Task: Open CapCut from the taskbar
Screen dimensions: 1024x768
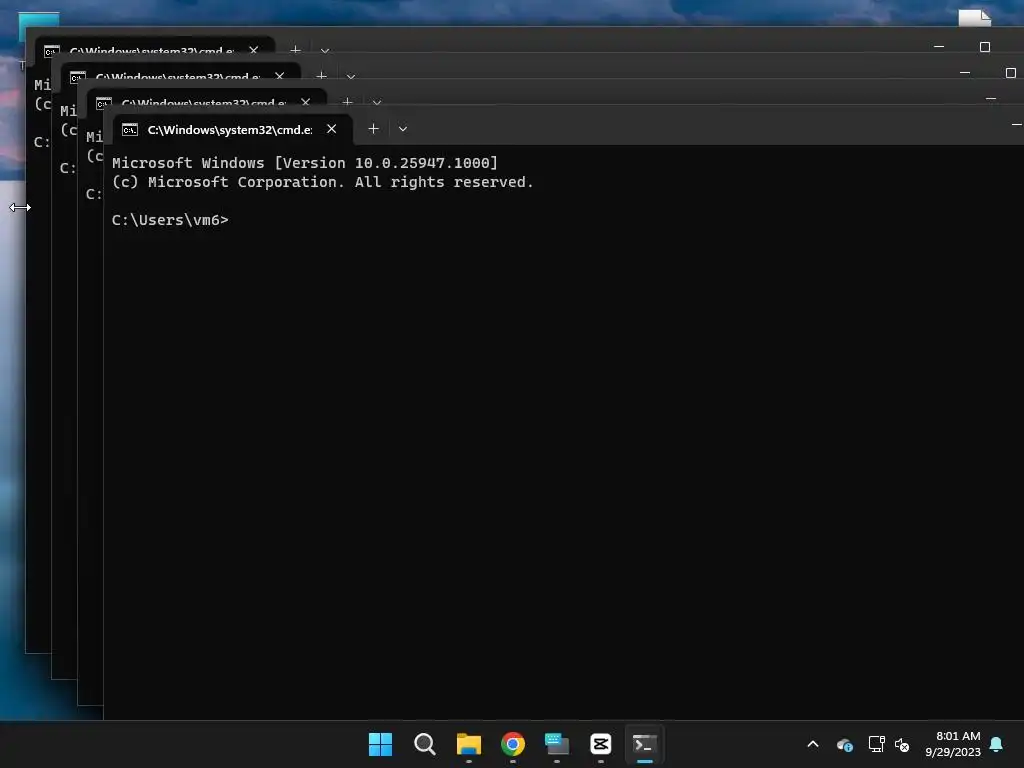Action: (x=601, y=744)
